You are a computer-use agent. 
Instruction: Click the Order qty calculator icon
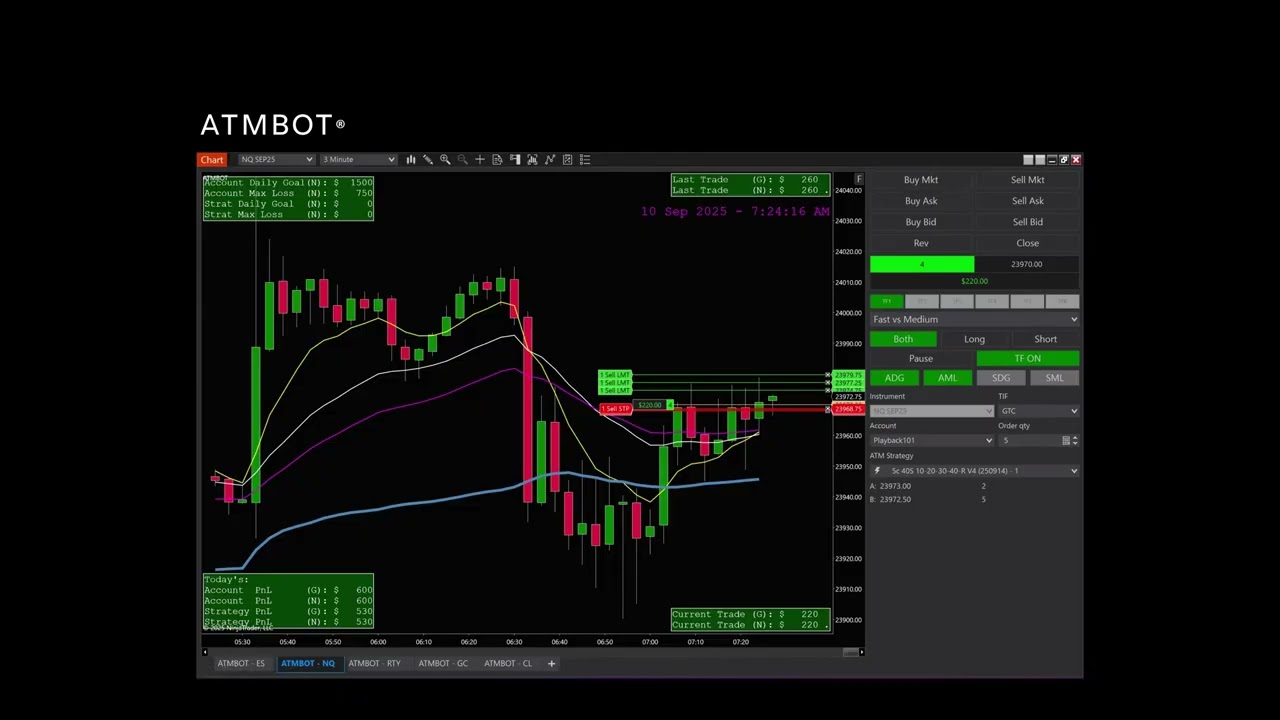pyautogui.click(x=1066, y=441)
